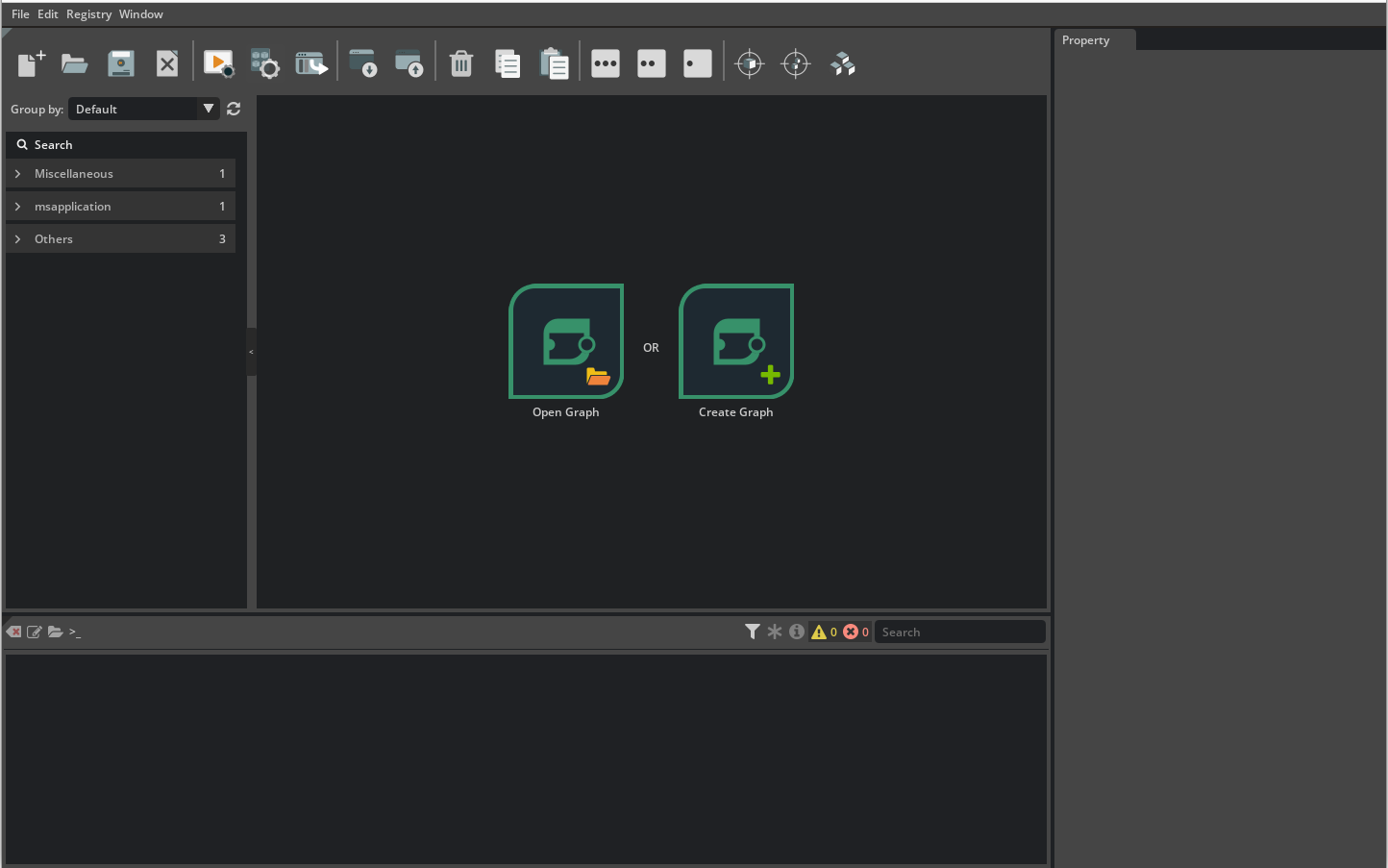This screenshot has height=868, width=1388.
Task: Clear the console with the red X eraser icon
Action: 13,632
